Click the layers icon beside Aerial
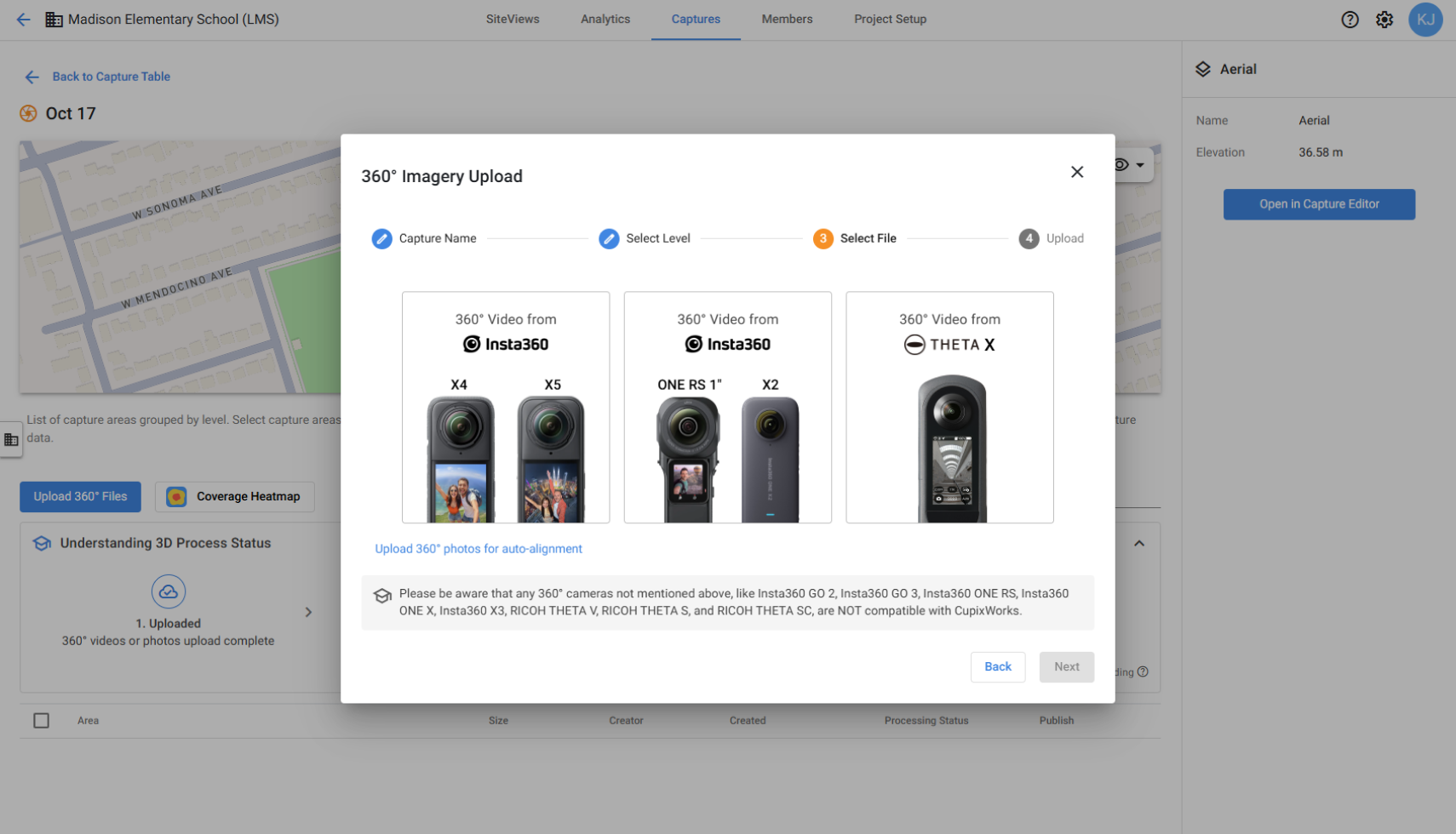 [x=1202, y=69]
